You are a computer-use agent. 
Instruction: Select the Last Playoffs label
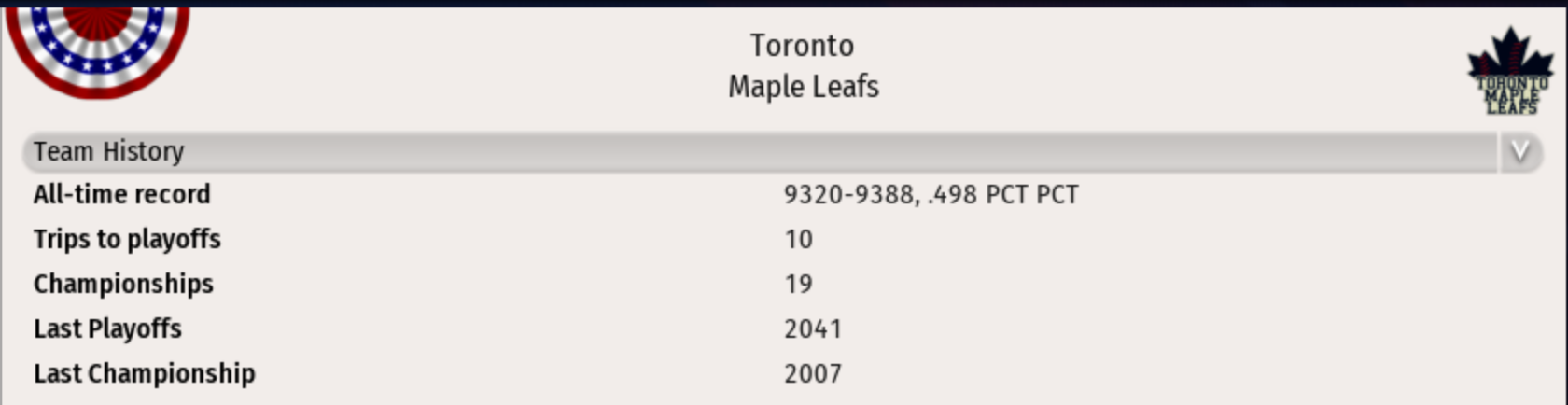[107, 328]
